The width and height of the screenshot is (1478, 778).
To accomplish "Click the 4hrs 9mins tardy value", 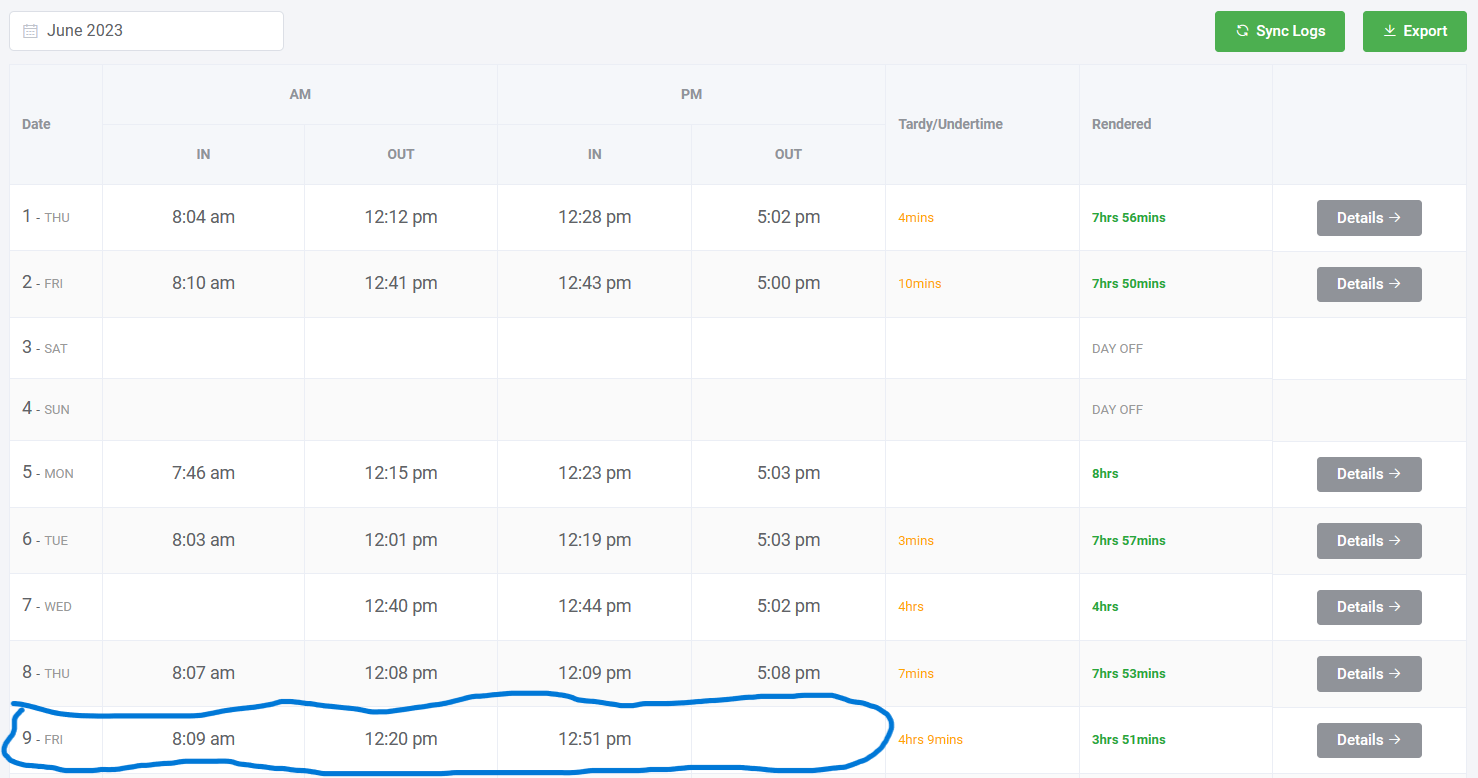I will tap(930, 740).
